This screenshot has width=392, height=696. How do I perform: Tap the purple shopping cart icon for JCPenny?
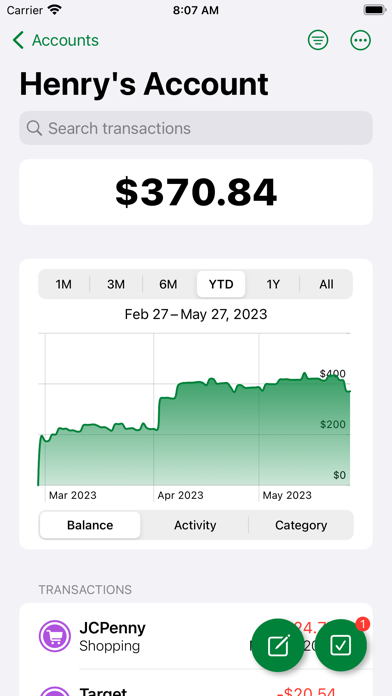[55, 636]
